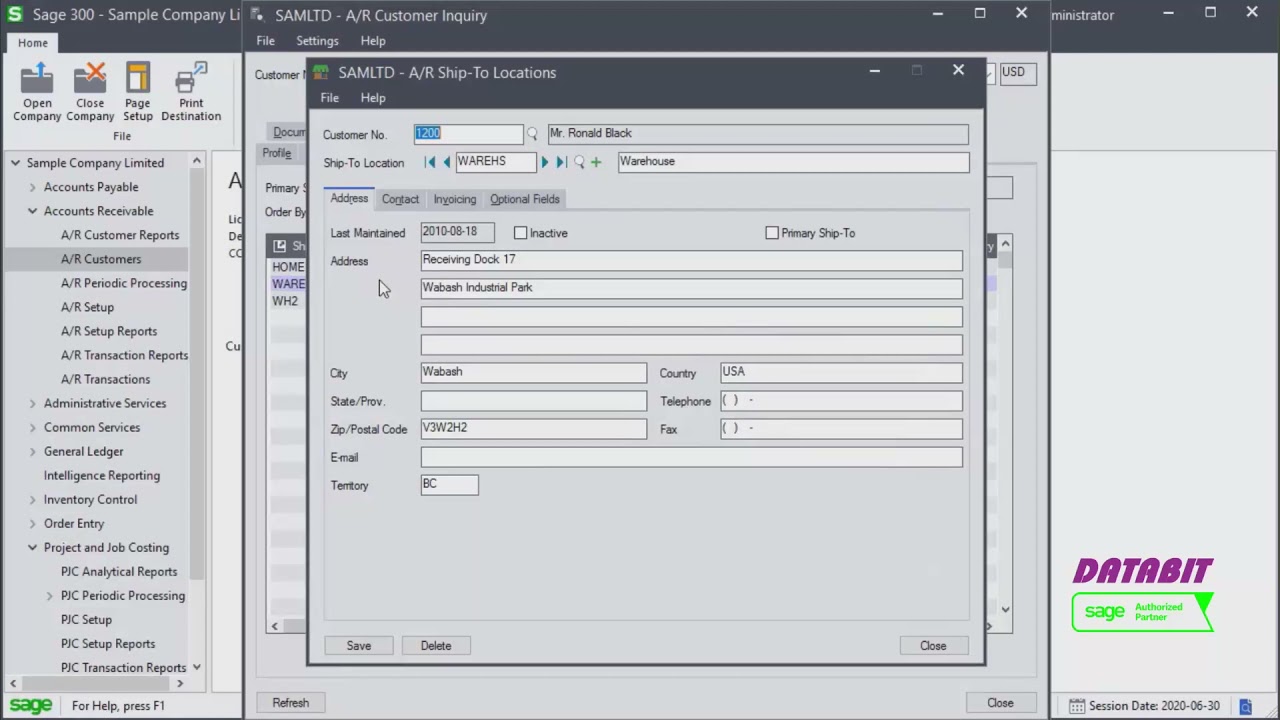The width and height of the screenshot is (1280, 720).
Task: Click the pop-out icon in the Ship-To grid header
Action: (280, 245)
